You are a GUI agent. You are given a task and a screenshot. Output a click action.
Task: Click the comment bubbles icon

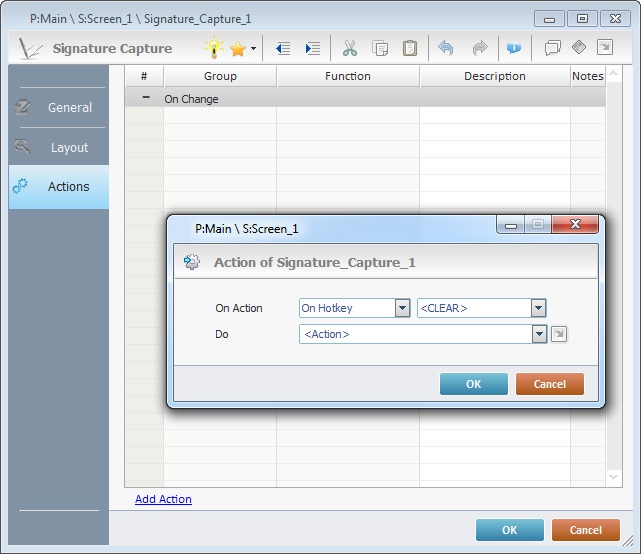552,48
